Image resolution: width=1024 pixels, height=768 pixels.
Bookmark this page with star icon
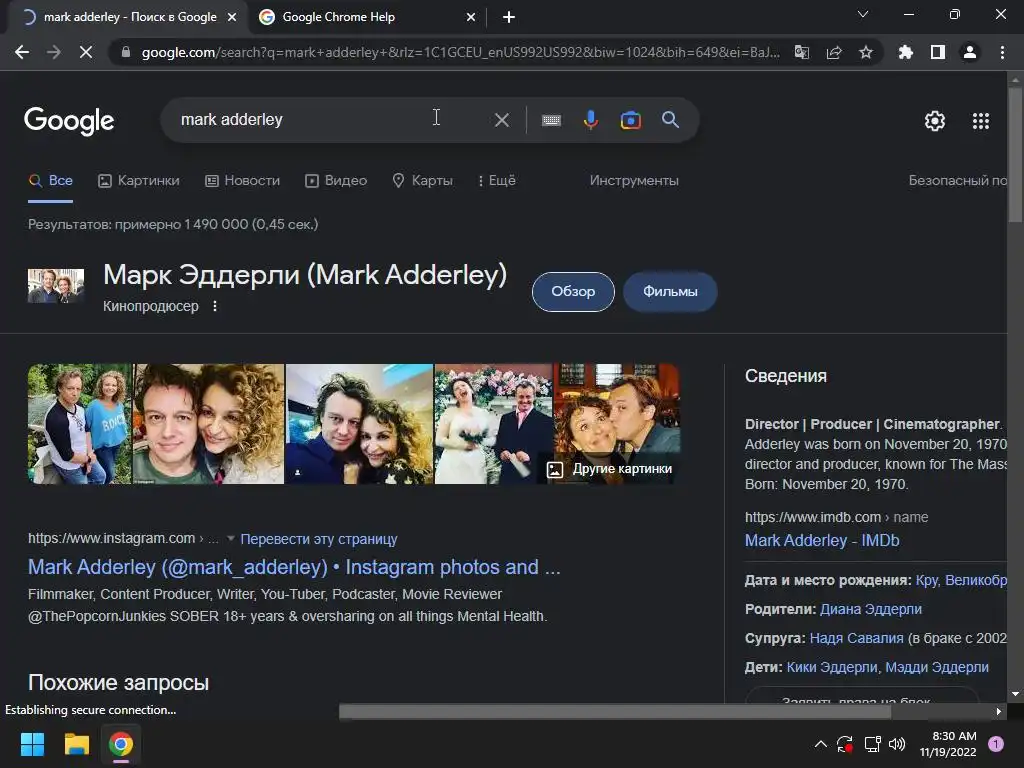click(x=866, y=52)
